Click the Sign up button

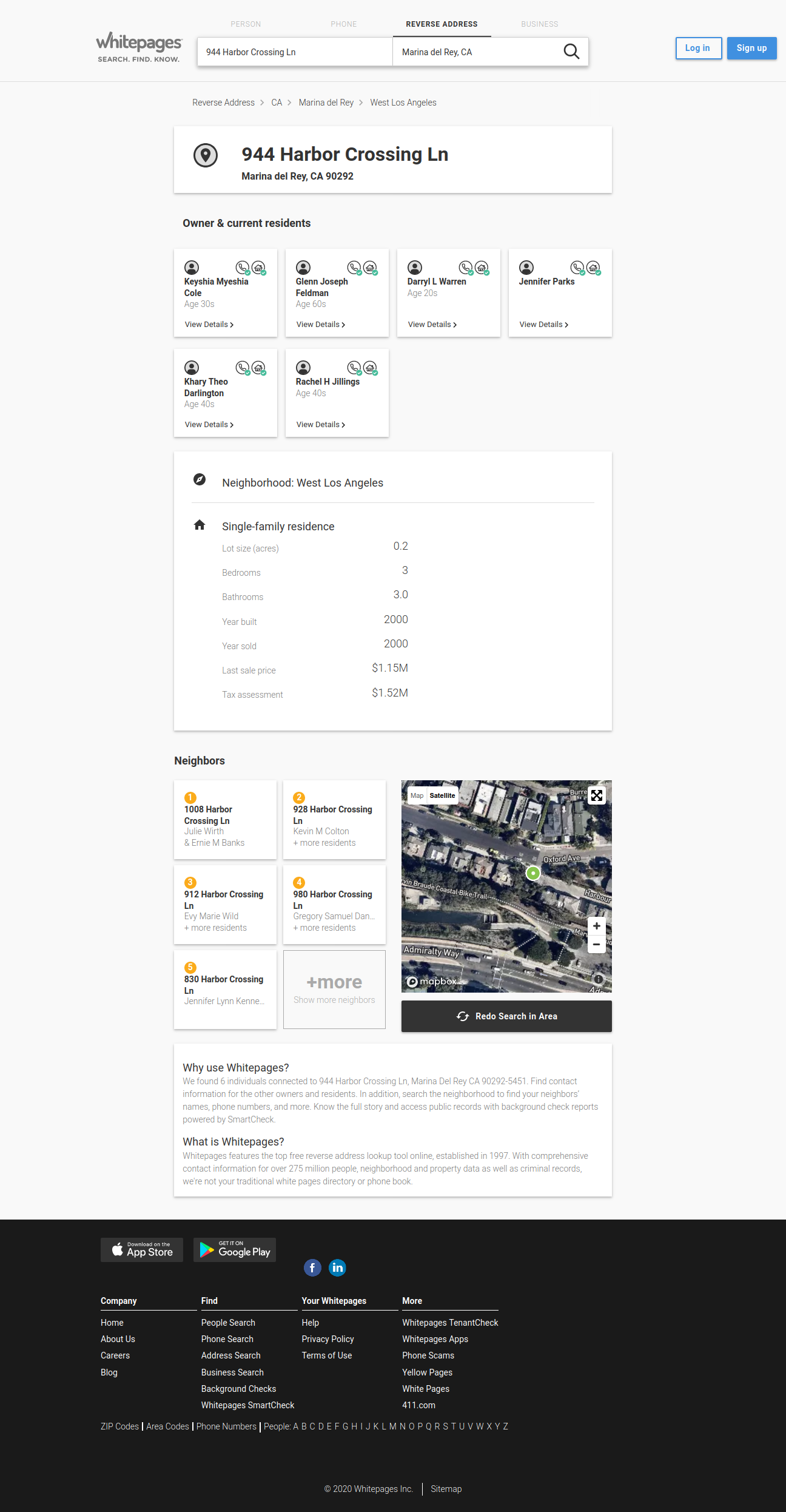point(752,48)
